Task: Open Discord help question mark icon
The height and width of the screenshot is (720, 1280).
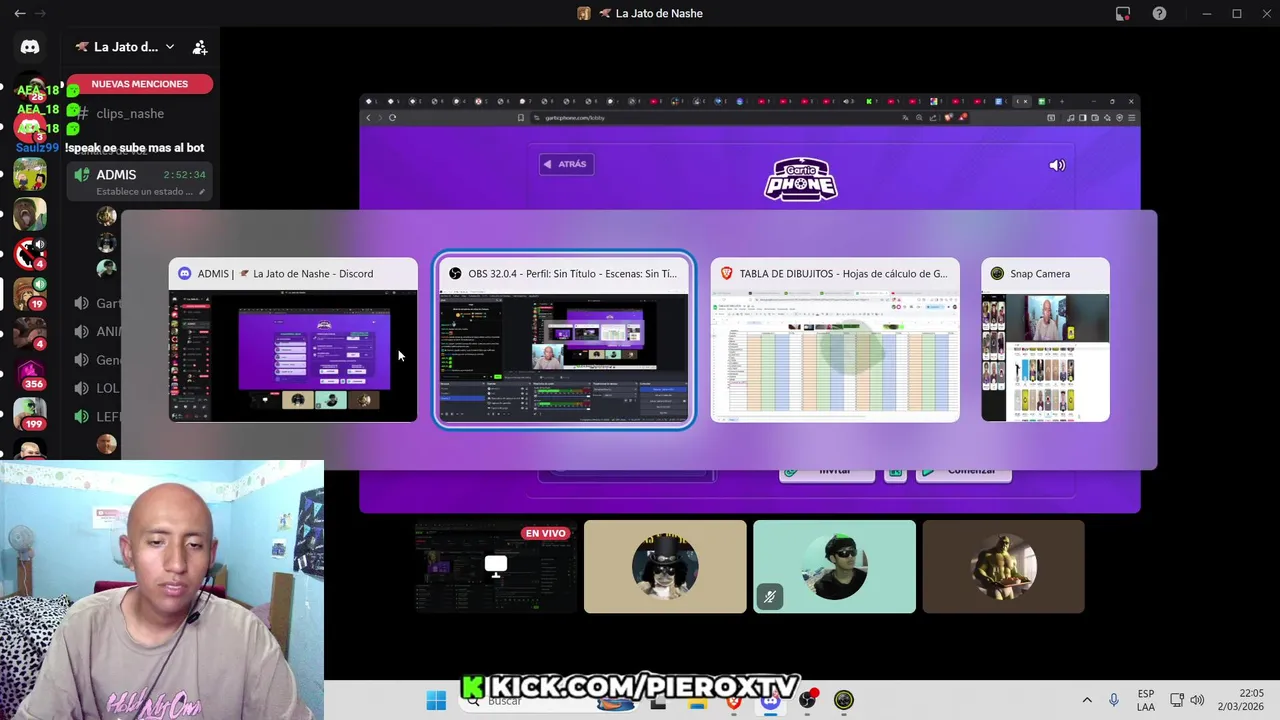Action: (x=1159, y=13)
